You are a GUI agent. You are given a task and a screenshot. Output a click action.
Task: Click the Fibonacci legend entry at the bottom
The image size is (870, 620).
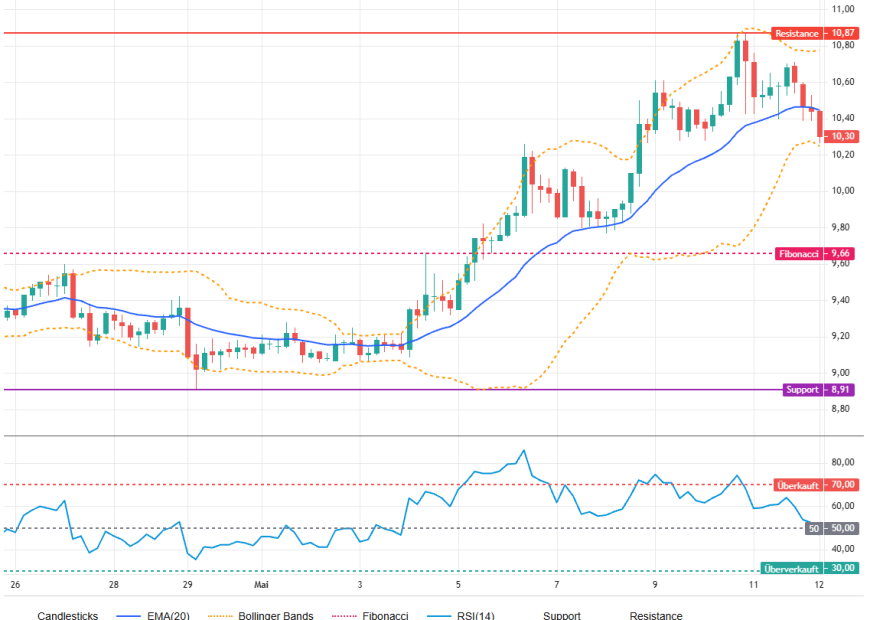click(370, 615)
